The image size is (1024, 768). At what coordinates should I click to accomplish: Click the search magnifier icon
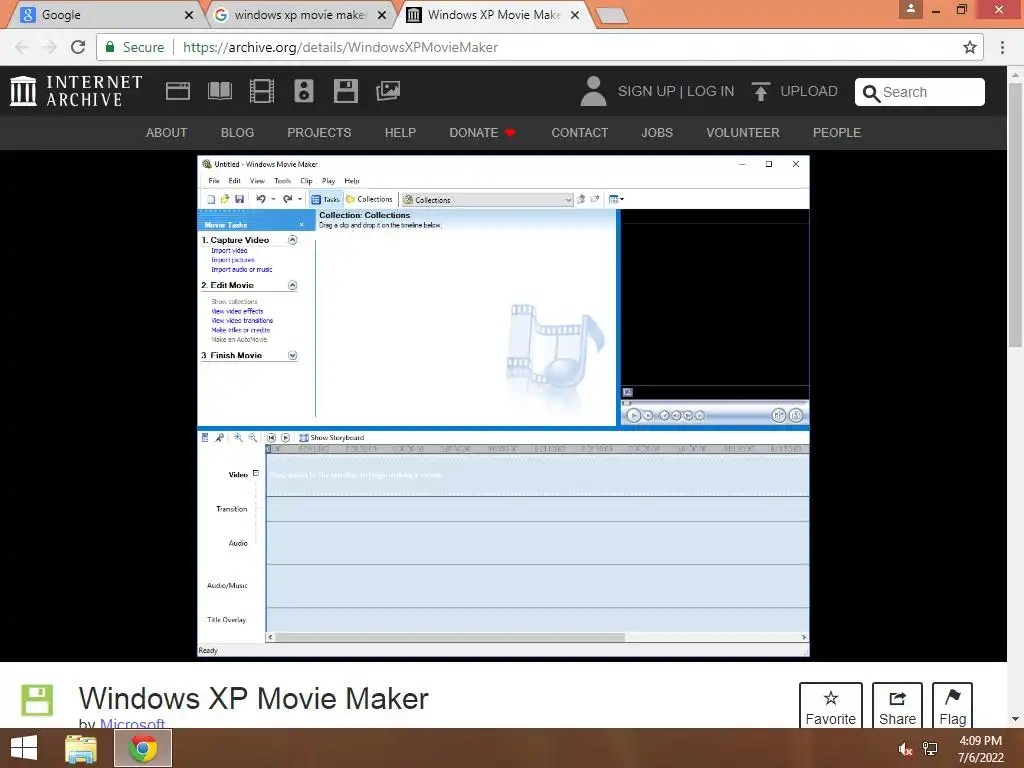coord(871,93)
